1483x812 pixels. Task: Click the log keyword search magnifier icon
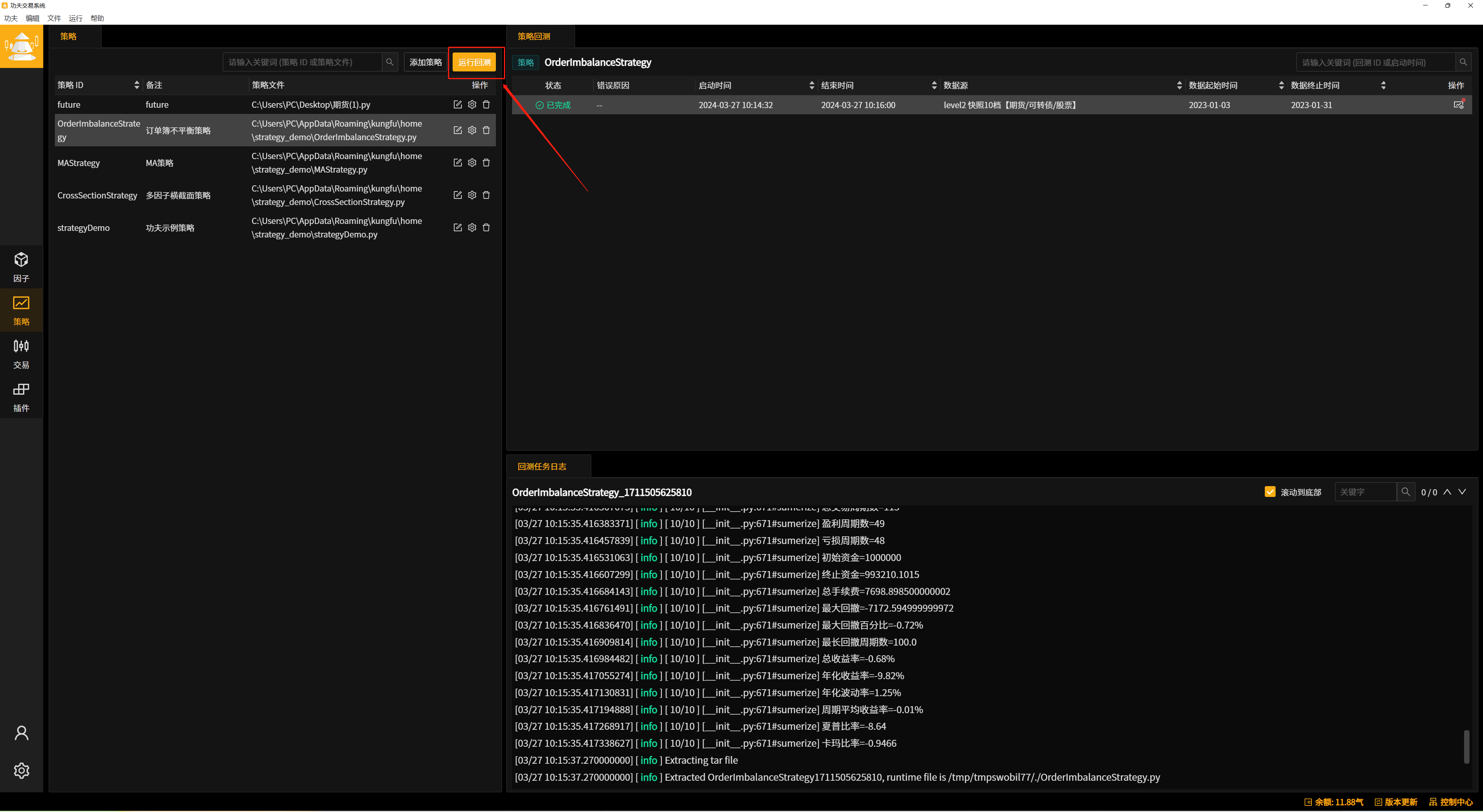[1406, 492]
